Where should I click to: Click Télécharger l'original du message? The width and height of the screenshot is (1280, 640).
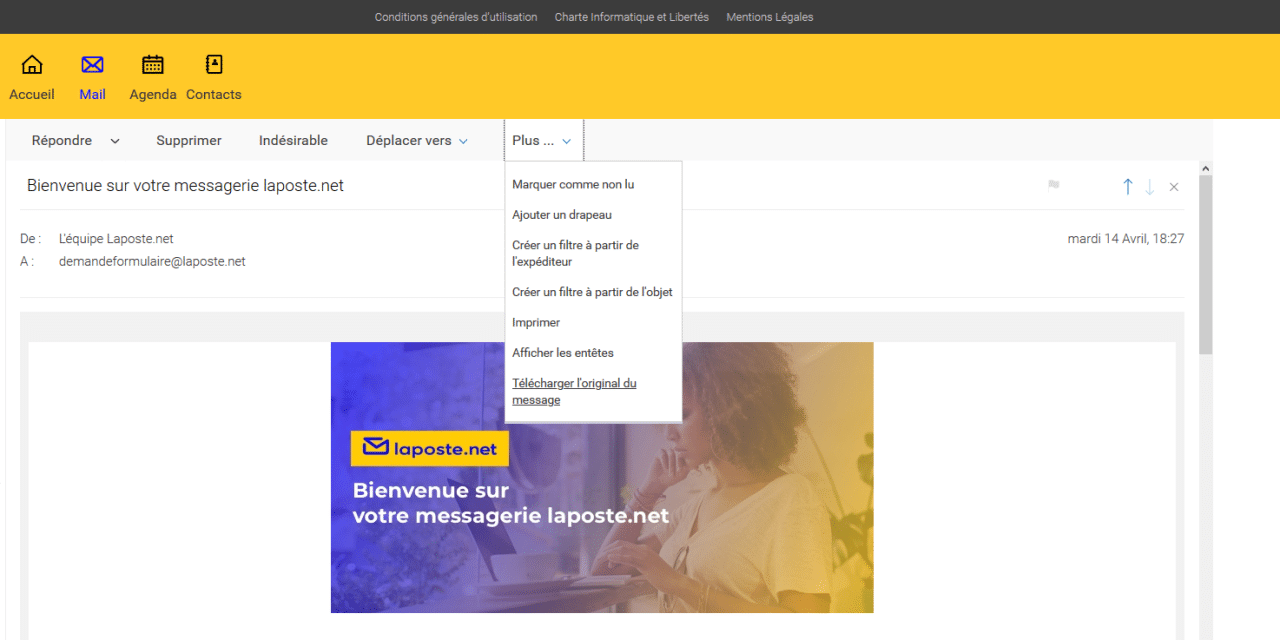tap(574, 392)
